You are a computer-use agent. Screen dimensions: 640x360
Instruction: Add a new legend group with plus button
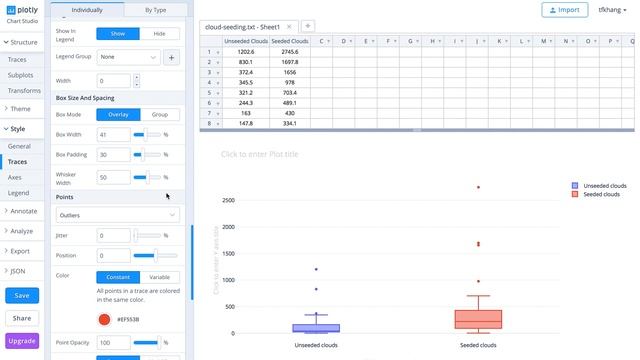[x=171, y=58]
